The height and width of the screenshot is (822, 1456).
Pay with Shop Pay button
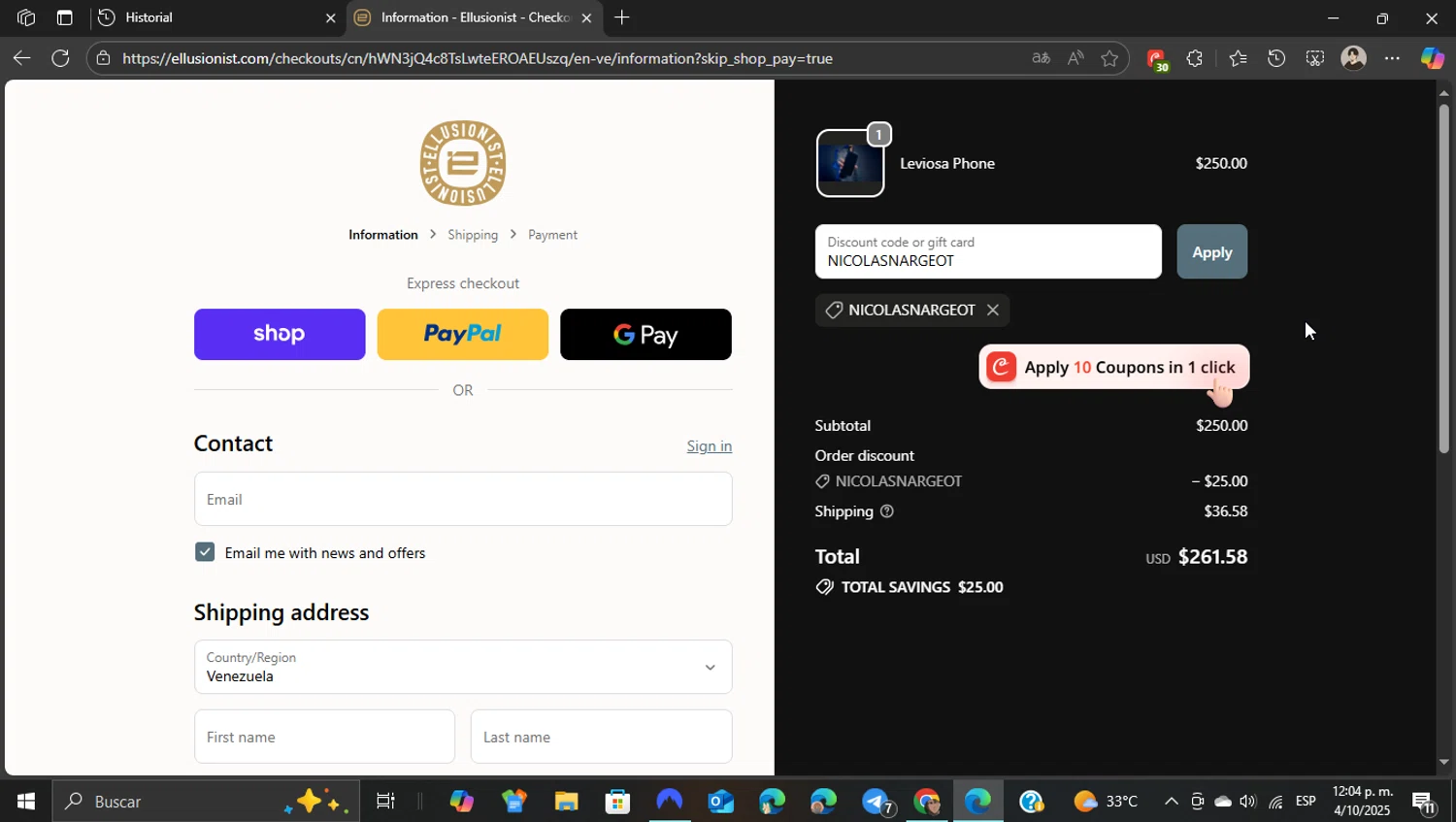(280, 334)
